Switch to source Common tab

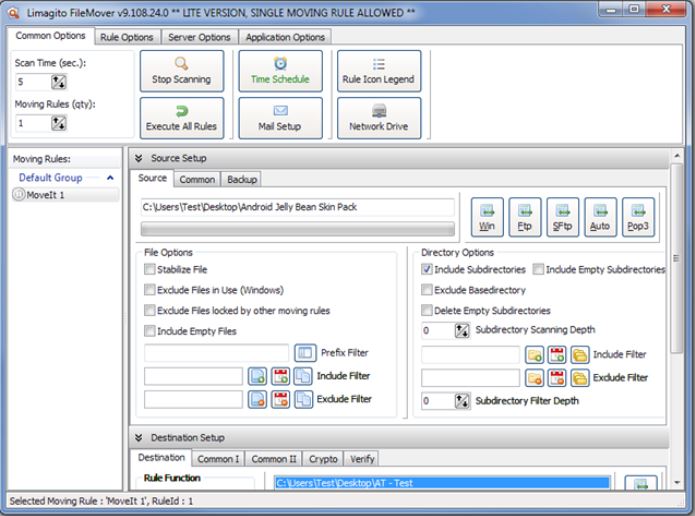click(x=197, y=180)
